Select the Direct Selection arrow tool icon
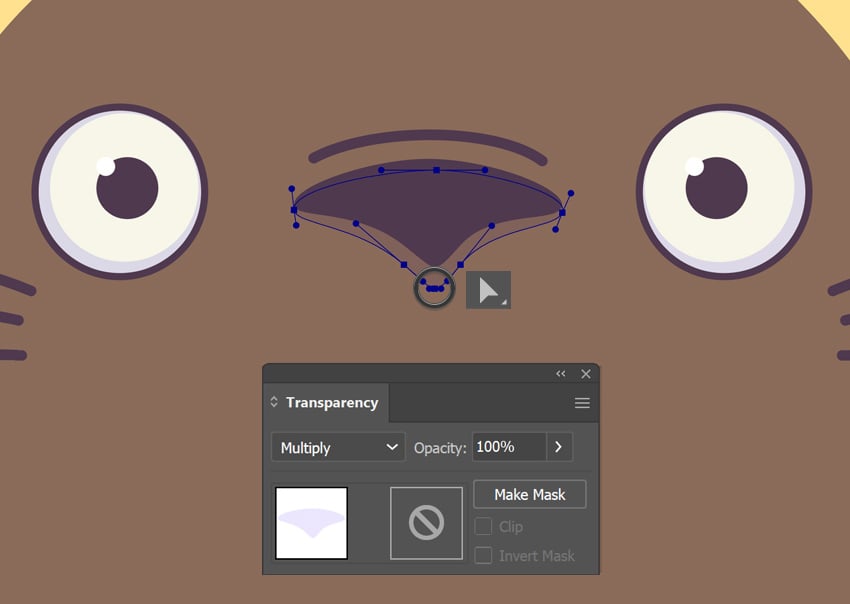This screenshot has width=850, height=604. (488, 290)
